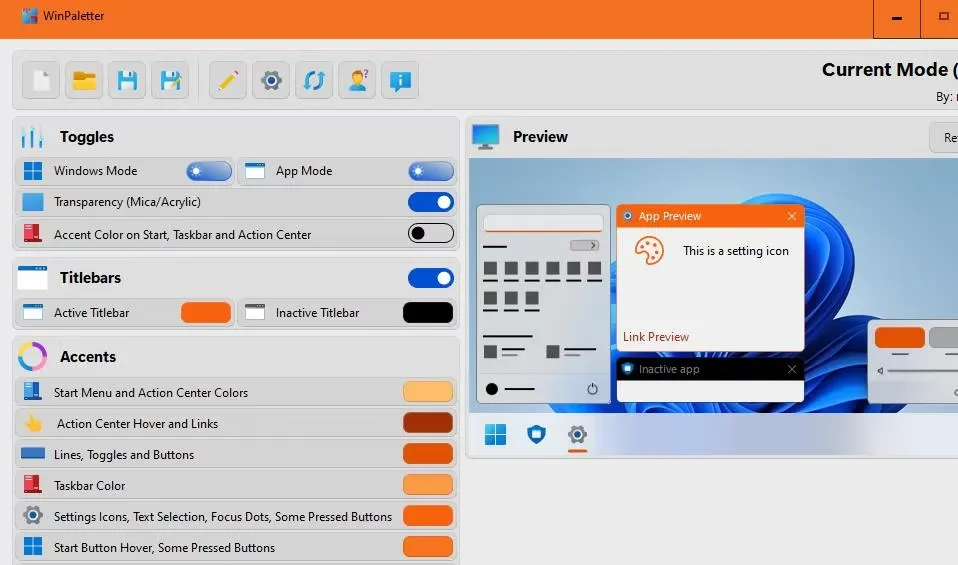Click the Taskbar Color red icon
This screenshot has width=958, height=565.
(33, 485)
